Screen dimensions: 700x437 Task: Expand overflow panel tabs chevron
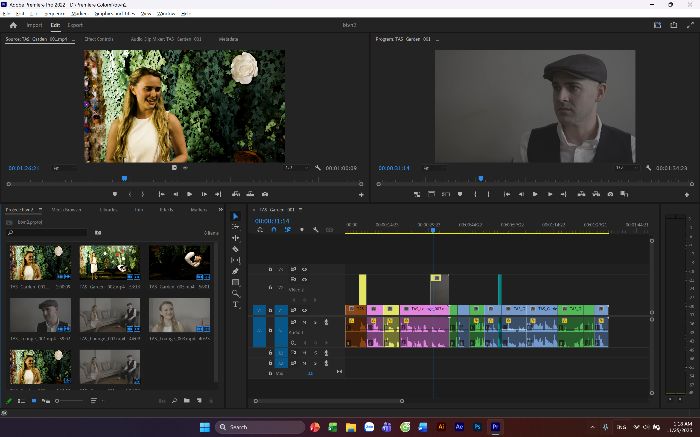(221, 209)
